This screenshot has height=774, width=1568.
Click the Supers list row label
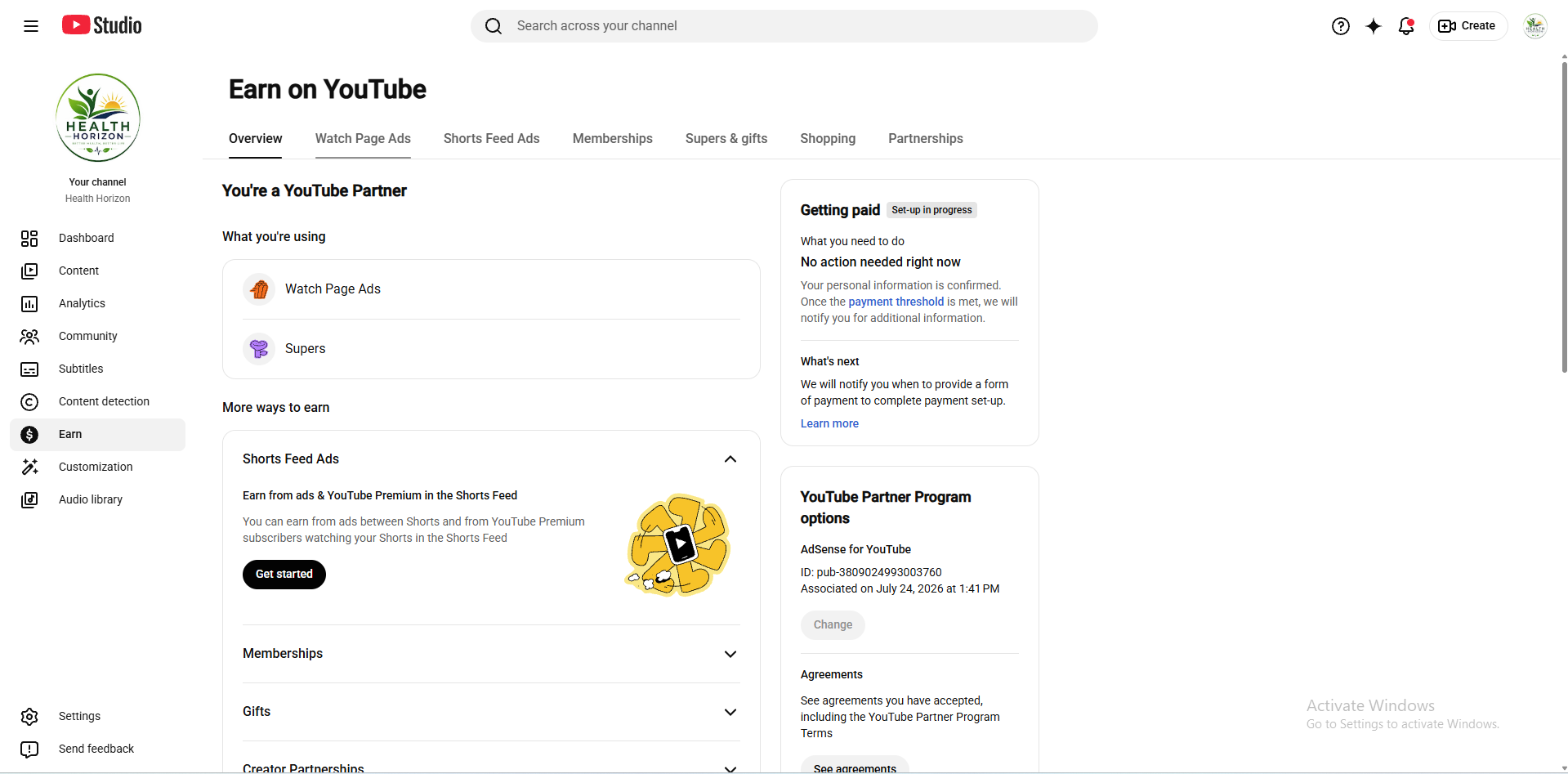(305, 349)
